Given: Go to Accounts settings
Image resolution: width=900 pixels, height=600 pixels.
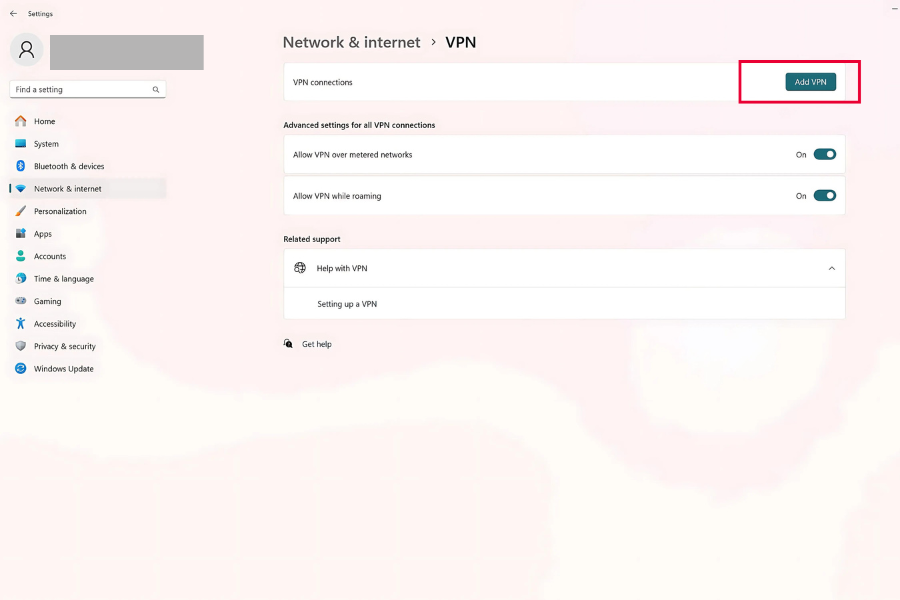Looking at the screenshot, I should point(50,256).
